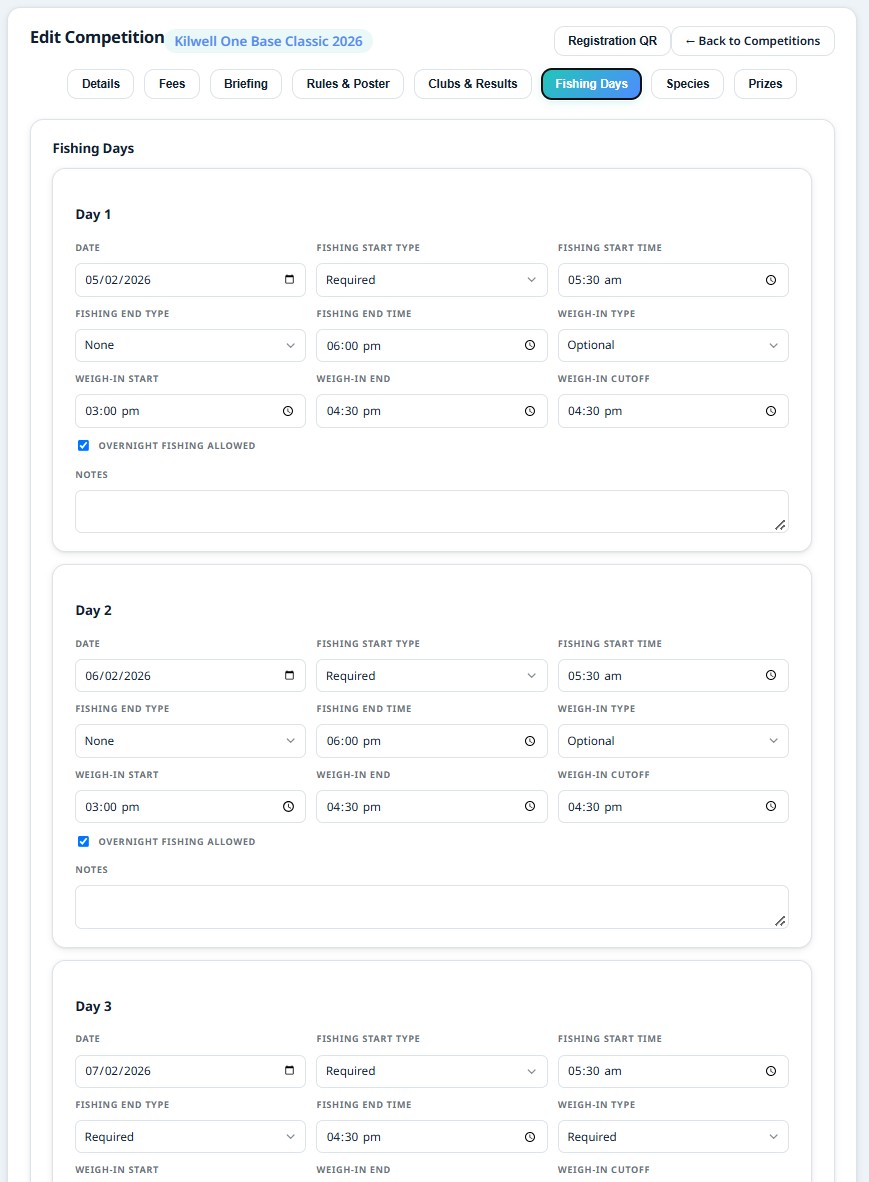This screenshot has width=869, height=1182.
Task: Open Day 3 Fishing Start Type dropdown
Action: (431, 1071)
